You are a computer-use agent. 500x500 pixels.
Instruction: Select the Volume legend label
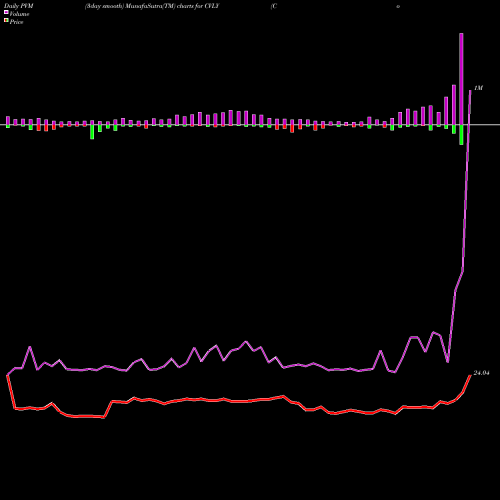pos(19,14)
